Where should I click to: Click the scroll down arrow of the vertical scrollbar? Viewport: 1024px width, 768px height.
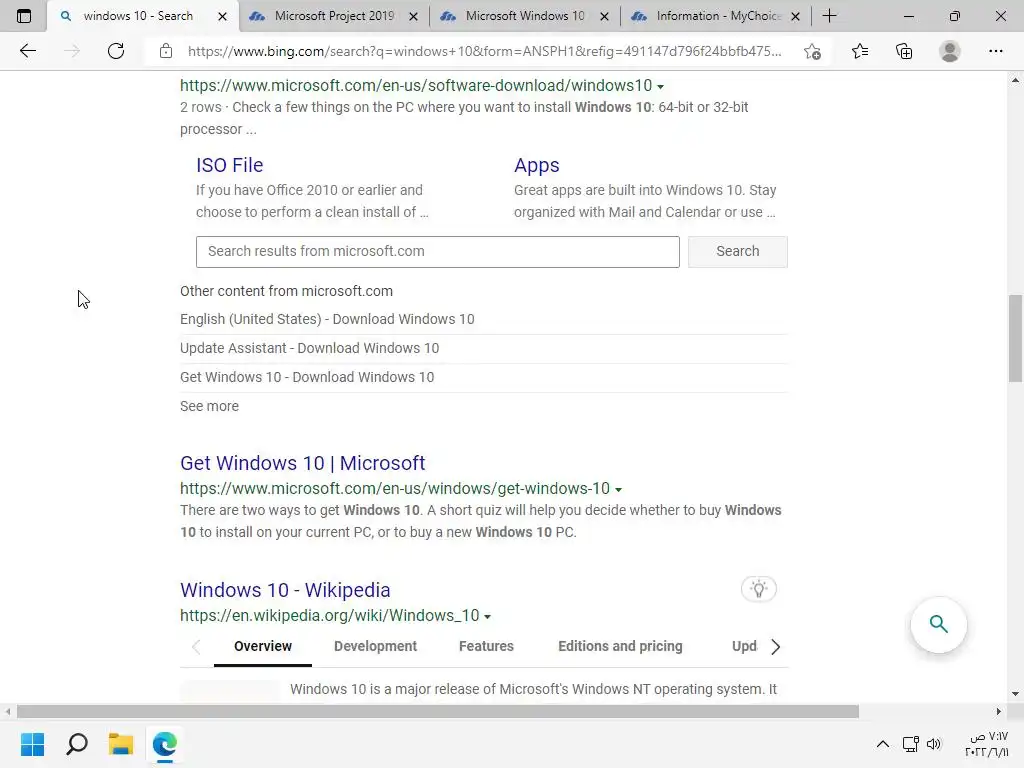[1015, 694]
